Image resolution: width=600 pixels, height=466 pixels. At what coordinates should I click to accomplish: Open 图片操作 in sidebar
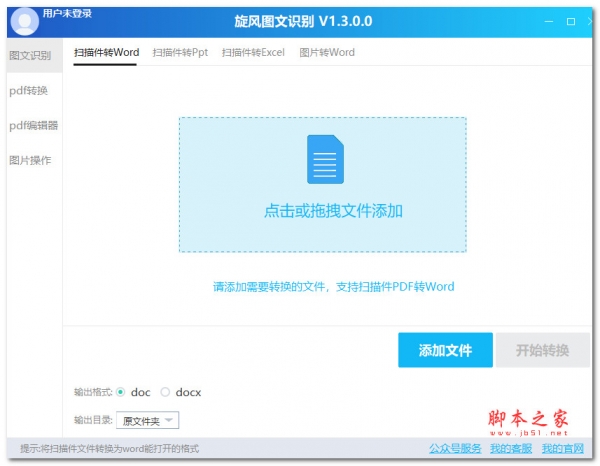[30, 160]
